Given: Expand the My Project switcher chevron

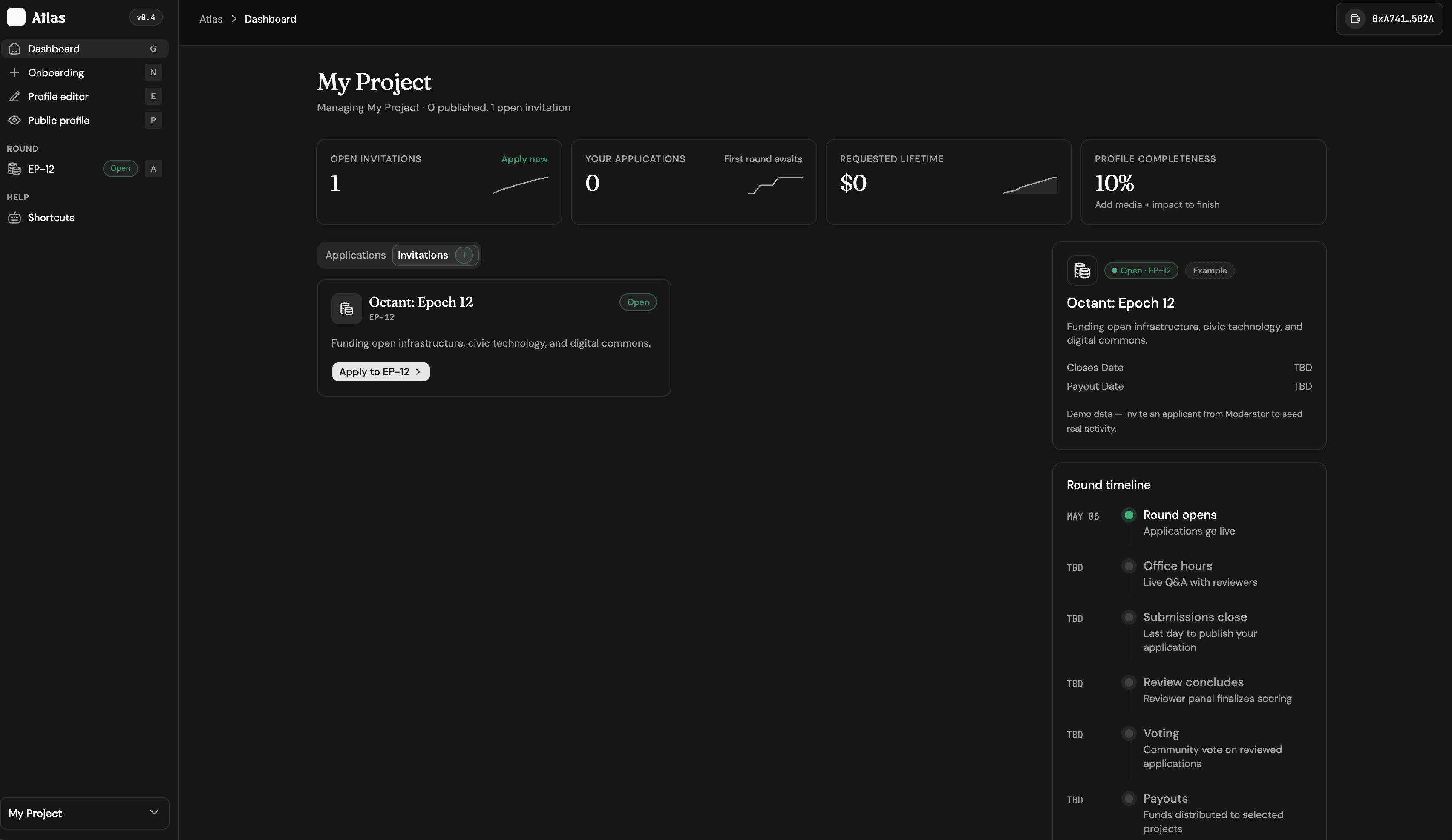Looking at the screenshot, I should coord(154,812).
